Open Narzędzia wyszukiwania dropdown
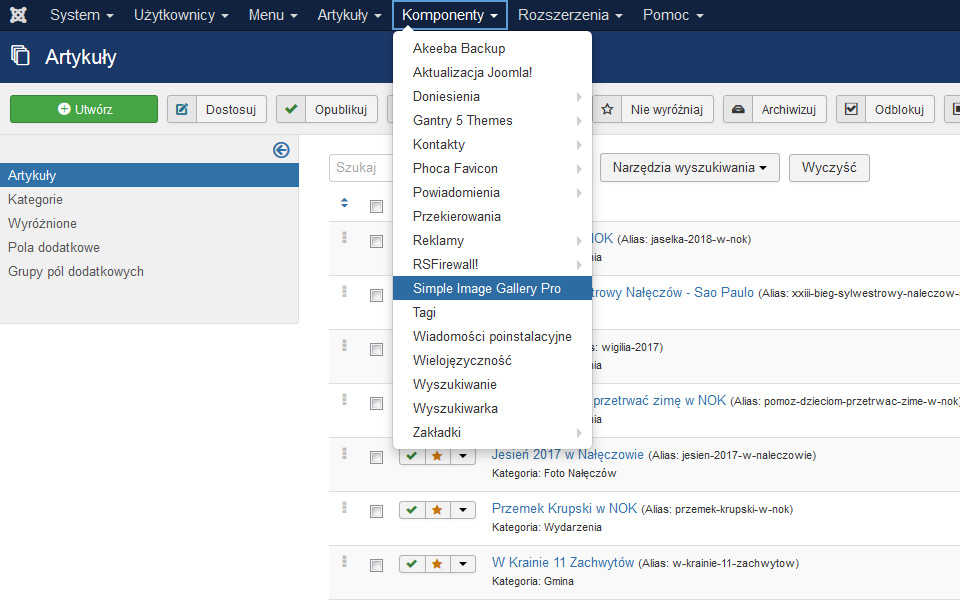The width and height of the screenshot is (960, 600). tap(689, 168)
